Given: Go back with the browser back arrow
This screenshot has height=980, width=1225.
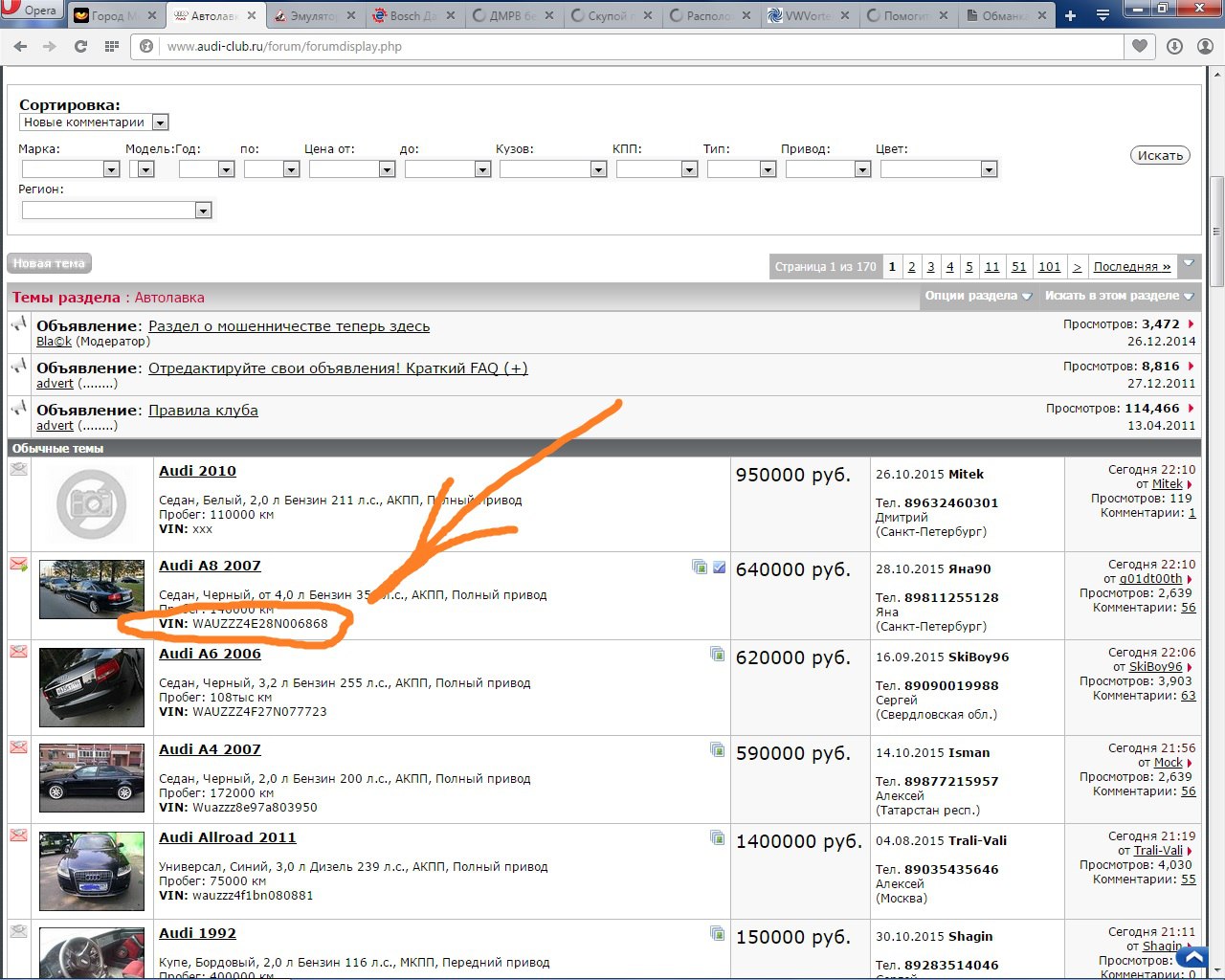Looking at the screenshot, I should (x=20, y=46).
